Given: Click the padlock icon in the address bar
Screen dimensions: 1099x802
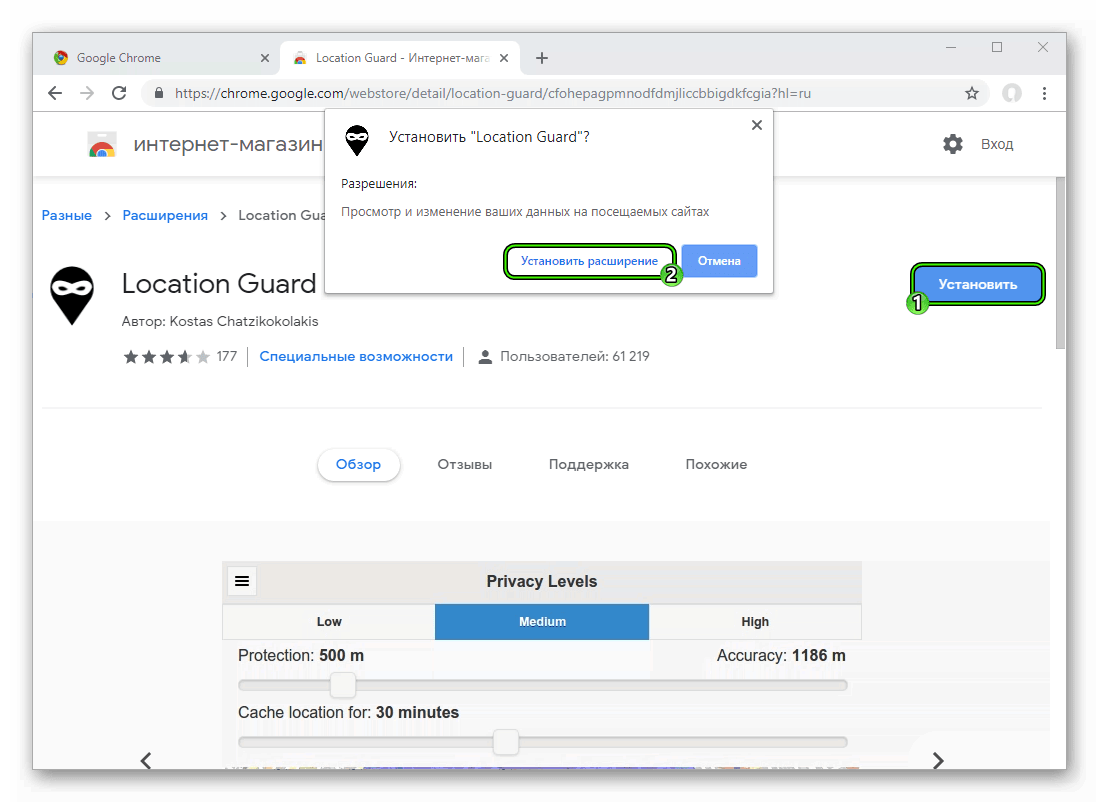Looking at the screenshot, I should (x=159, y=93).
